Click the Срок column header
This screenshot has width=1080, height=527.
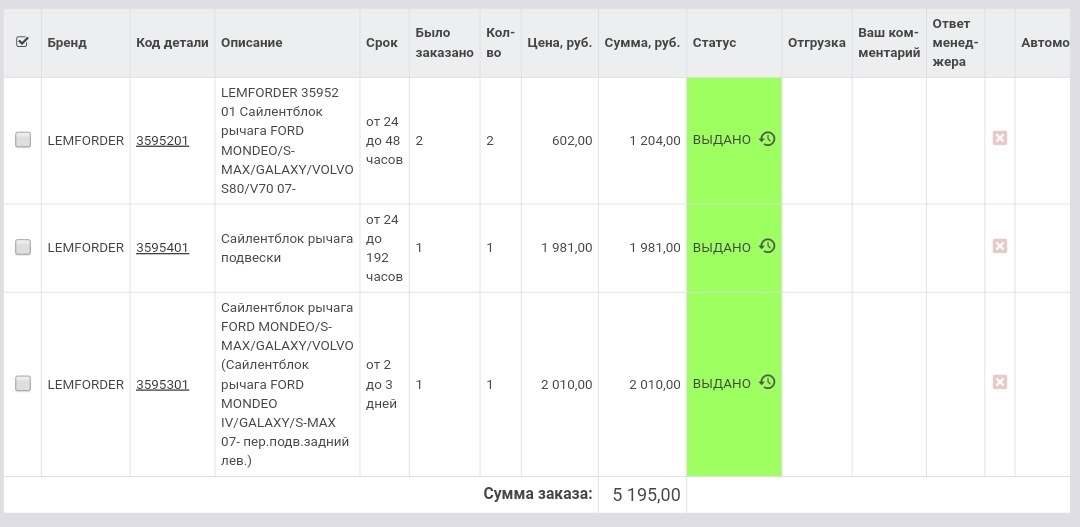pos(382,43)
